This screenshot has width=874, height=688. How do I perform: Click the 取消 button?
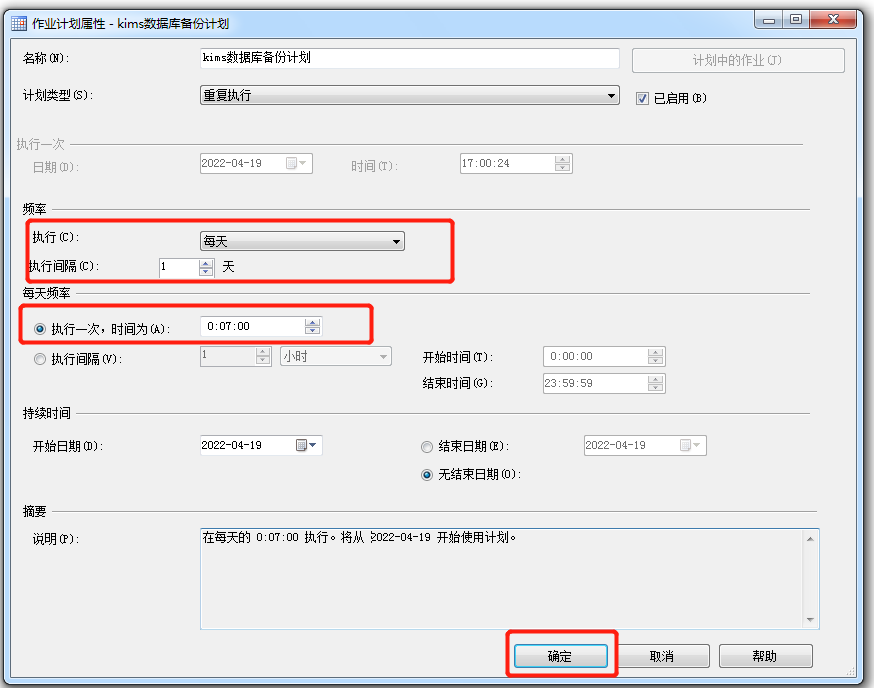pyautogui.click(x=662, y=656)
